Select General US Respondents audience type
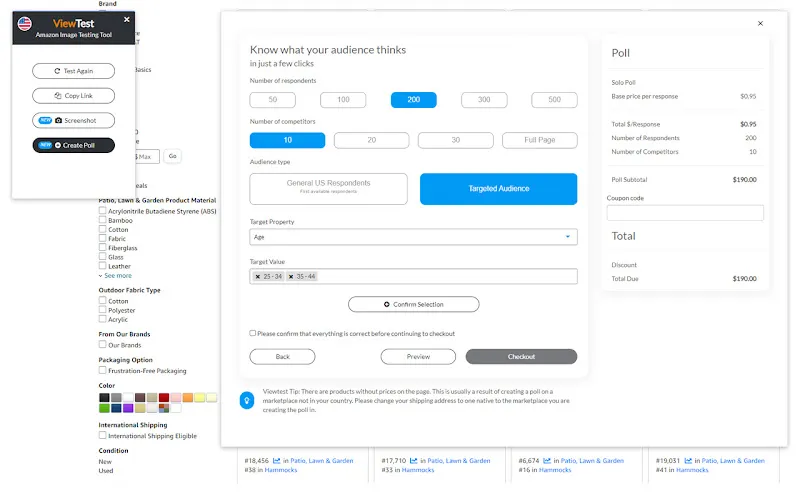 (328, 188)
